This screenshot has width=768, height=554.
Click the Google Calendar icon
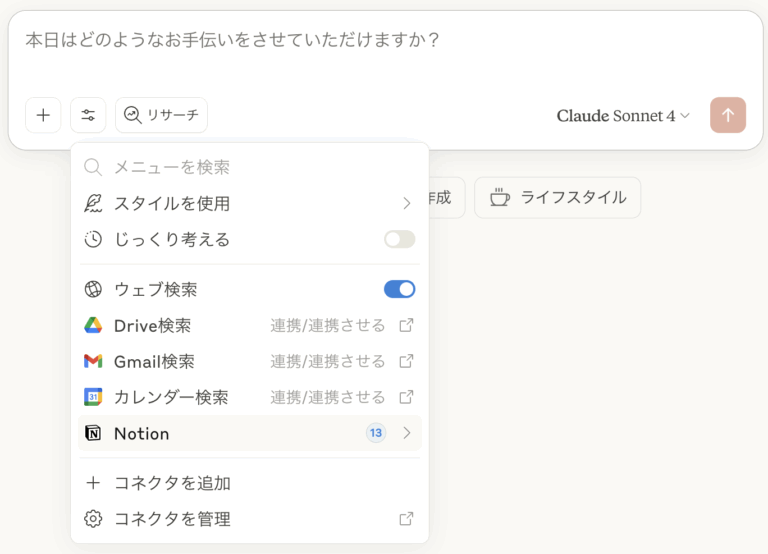point(93,397)
